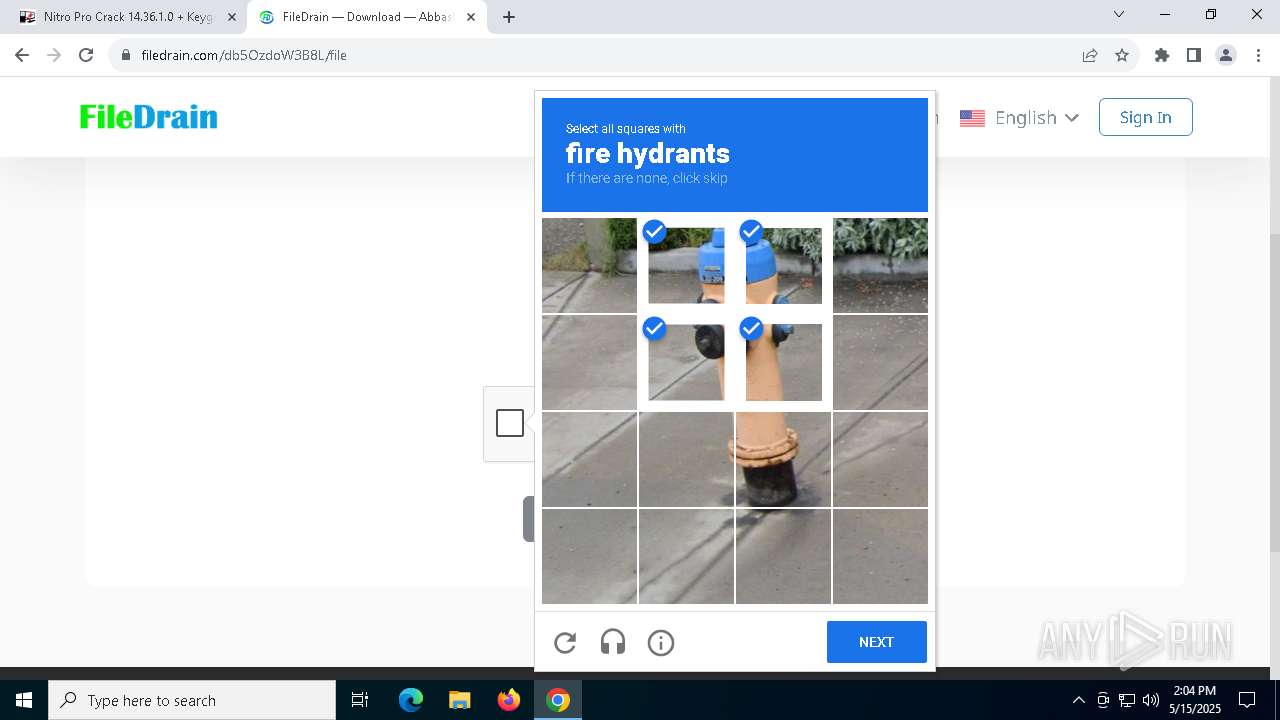1280x720 pixels.
Task: Click the US flag language icon
Action: [972, 118]
